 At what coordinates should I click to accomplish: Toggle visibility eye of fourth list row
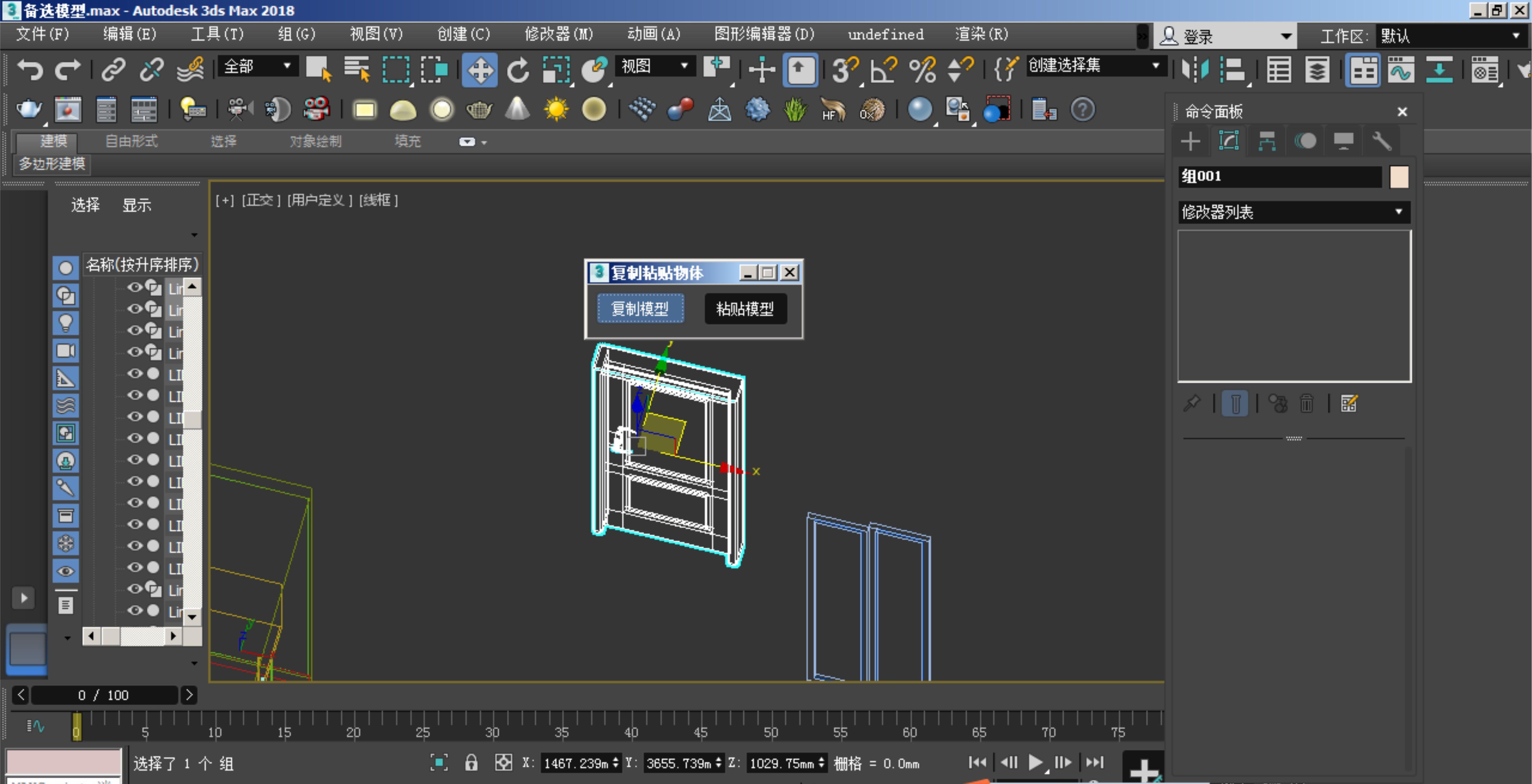[x=135, y=352]
